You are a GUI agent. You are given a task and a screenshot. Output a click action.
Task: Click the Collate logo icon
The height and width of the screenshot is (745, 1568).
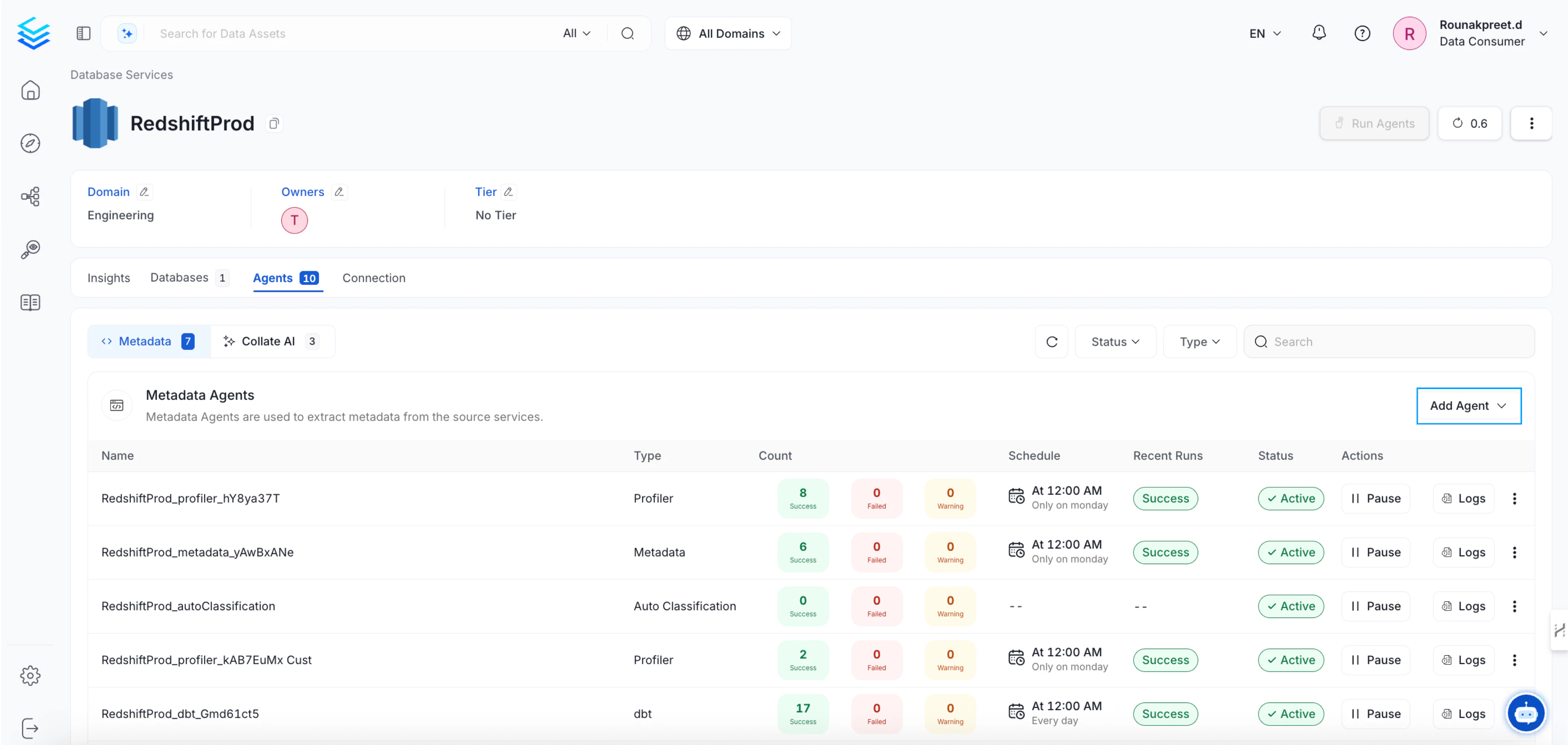34,34
